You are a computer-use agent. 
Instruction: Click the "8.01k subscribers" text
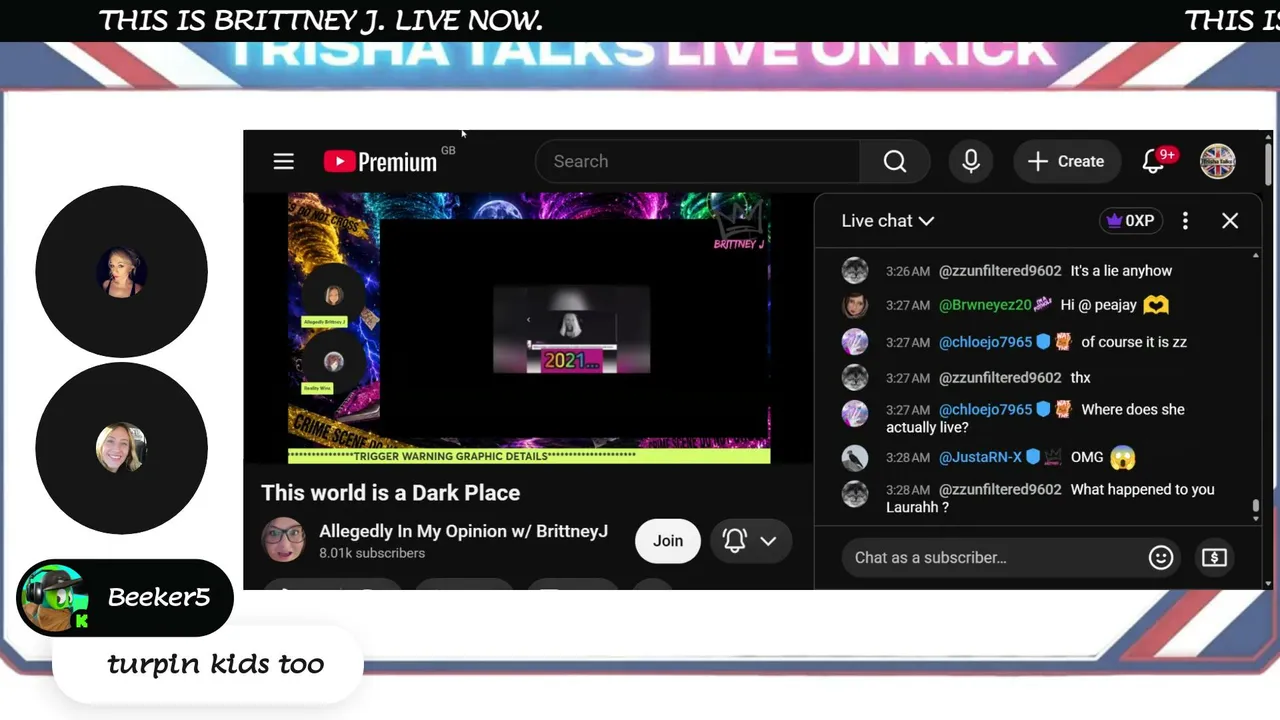(372, 553)
